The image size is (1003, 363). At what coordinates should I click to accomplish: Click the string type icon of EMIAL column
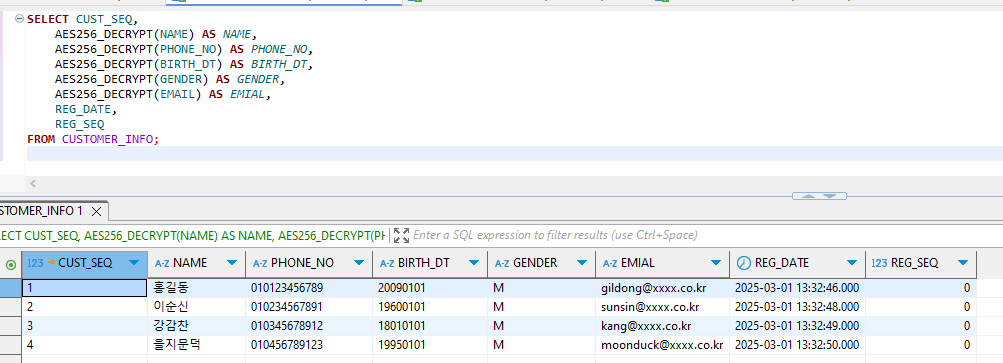pos(610,263)
